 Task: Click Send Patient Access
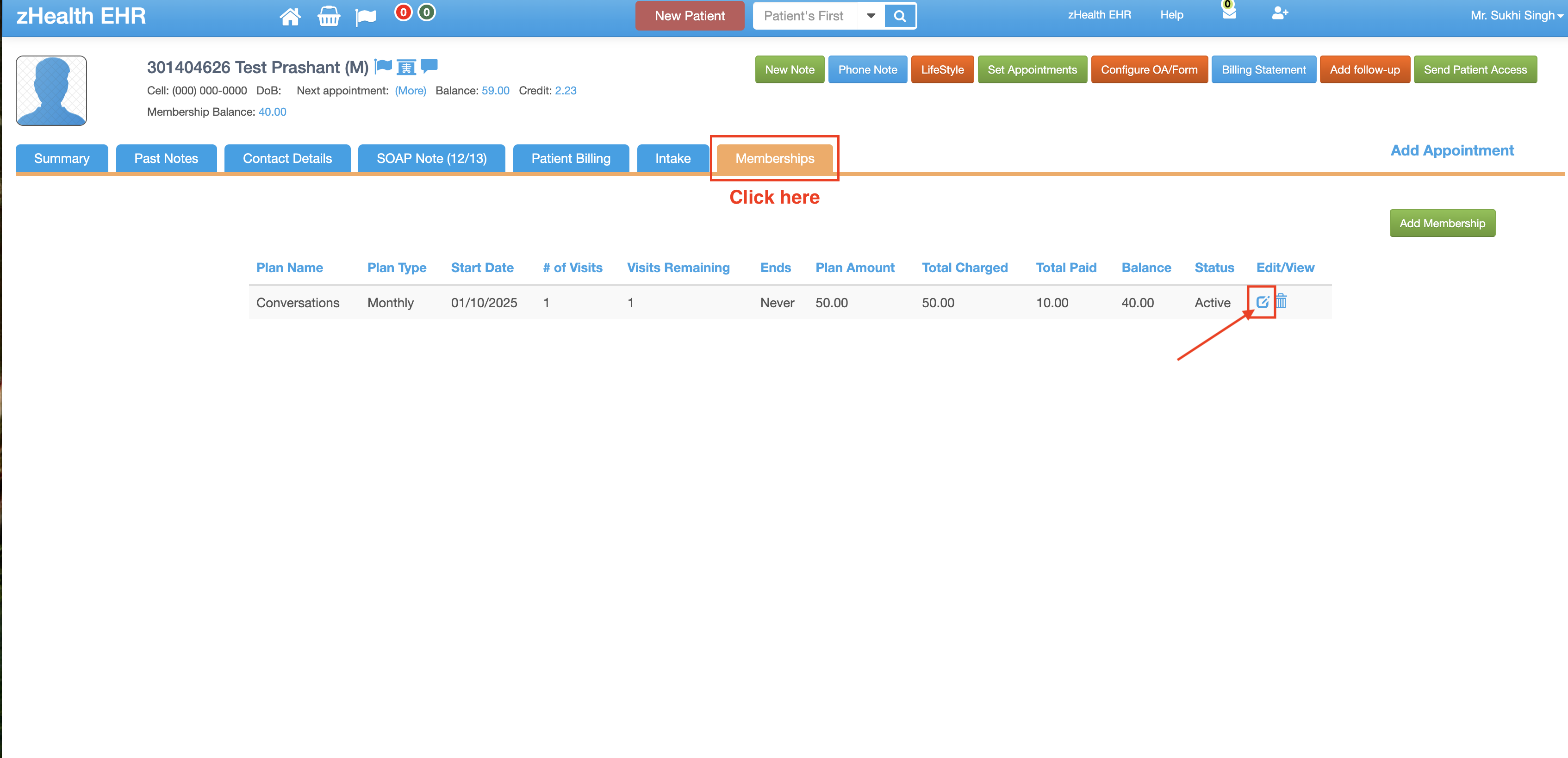tap(1475, 69)
